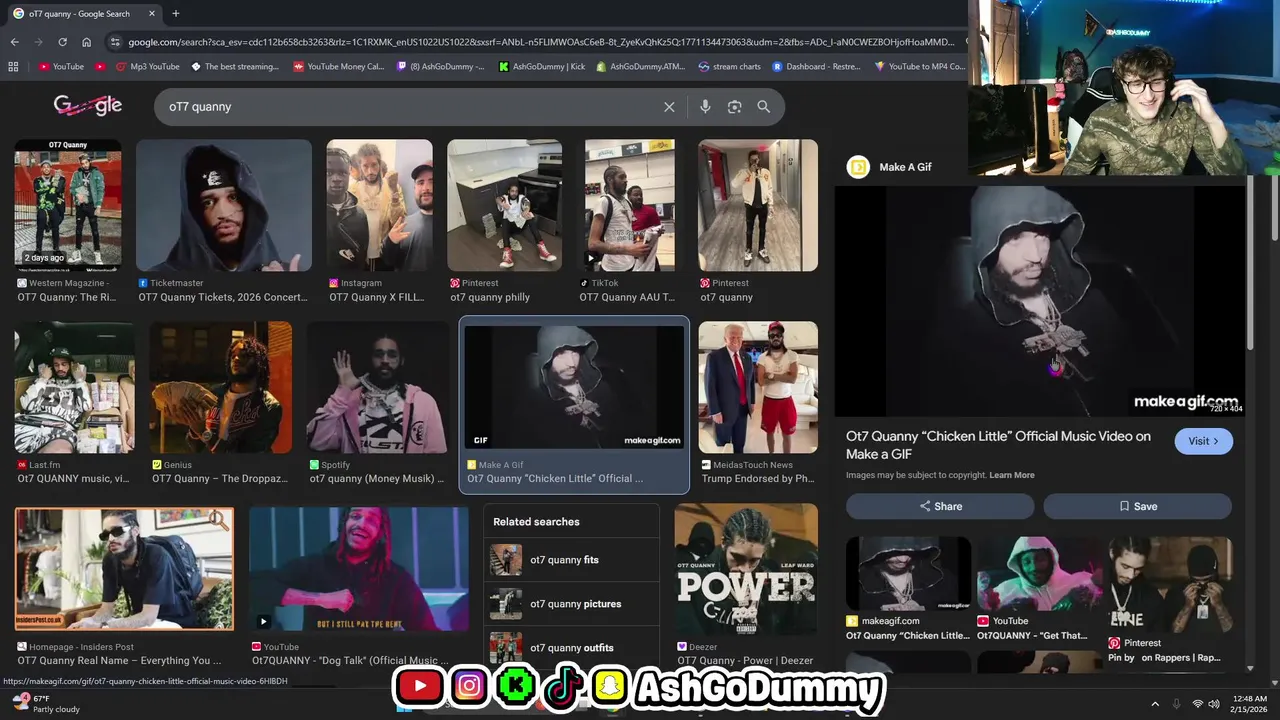Search by image with Google Lens
The height and width of the screenshot is (720, 1280).
pyautogui.click(x=734, y=107)
